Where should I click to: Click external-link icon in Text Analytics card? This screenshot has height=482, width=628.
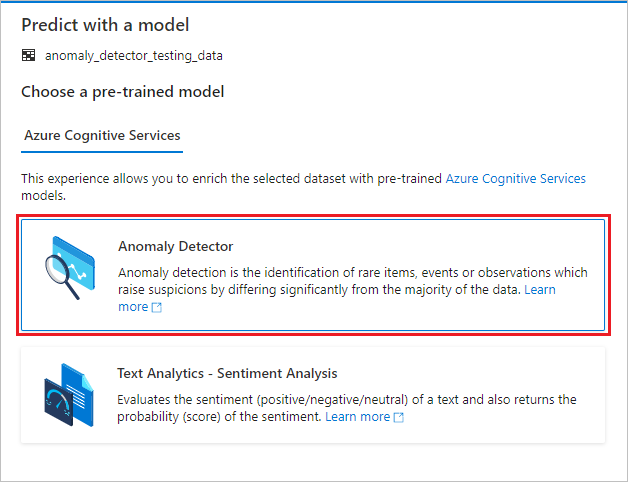click(x=399, y=417)
